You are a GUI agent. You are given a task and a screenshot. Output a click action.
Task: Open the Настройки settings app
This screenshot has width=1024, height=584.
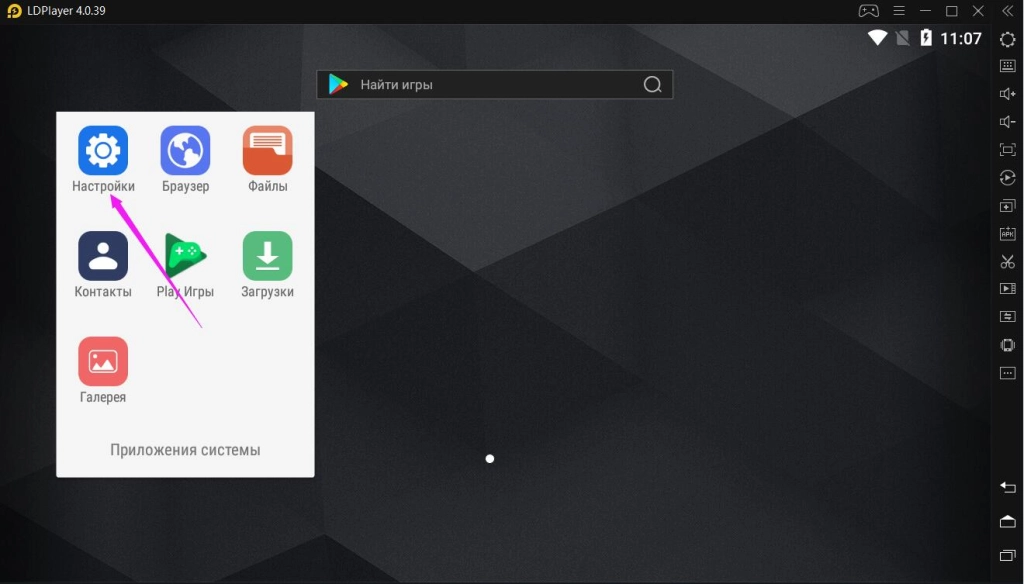pos(103,151)
